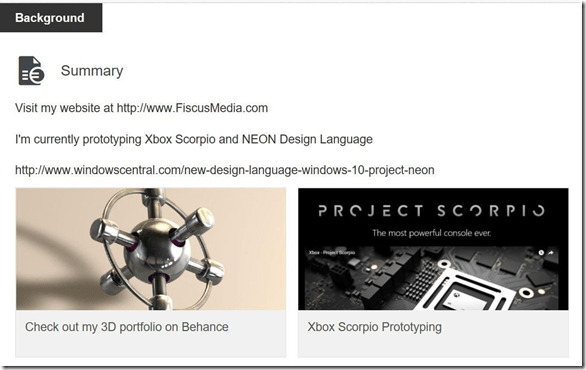
Task: Select the Background tab label
Action: [50, 18]
